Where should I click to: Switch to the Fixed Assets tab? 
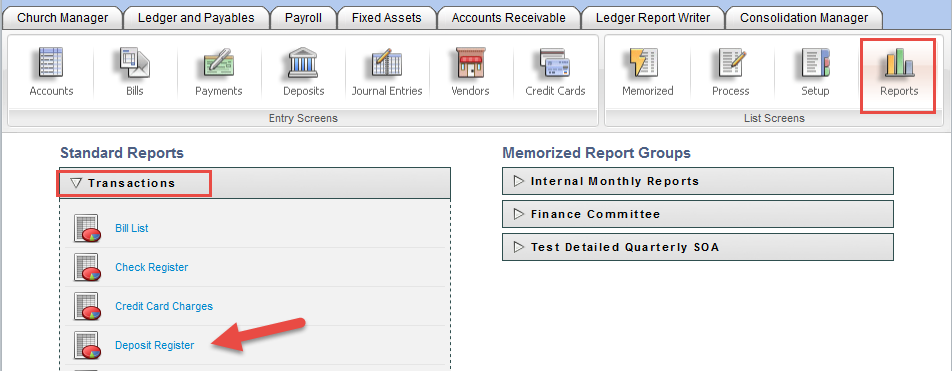[x=387, y=18]
